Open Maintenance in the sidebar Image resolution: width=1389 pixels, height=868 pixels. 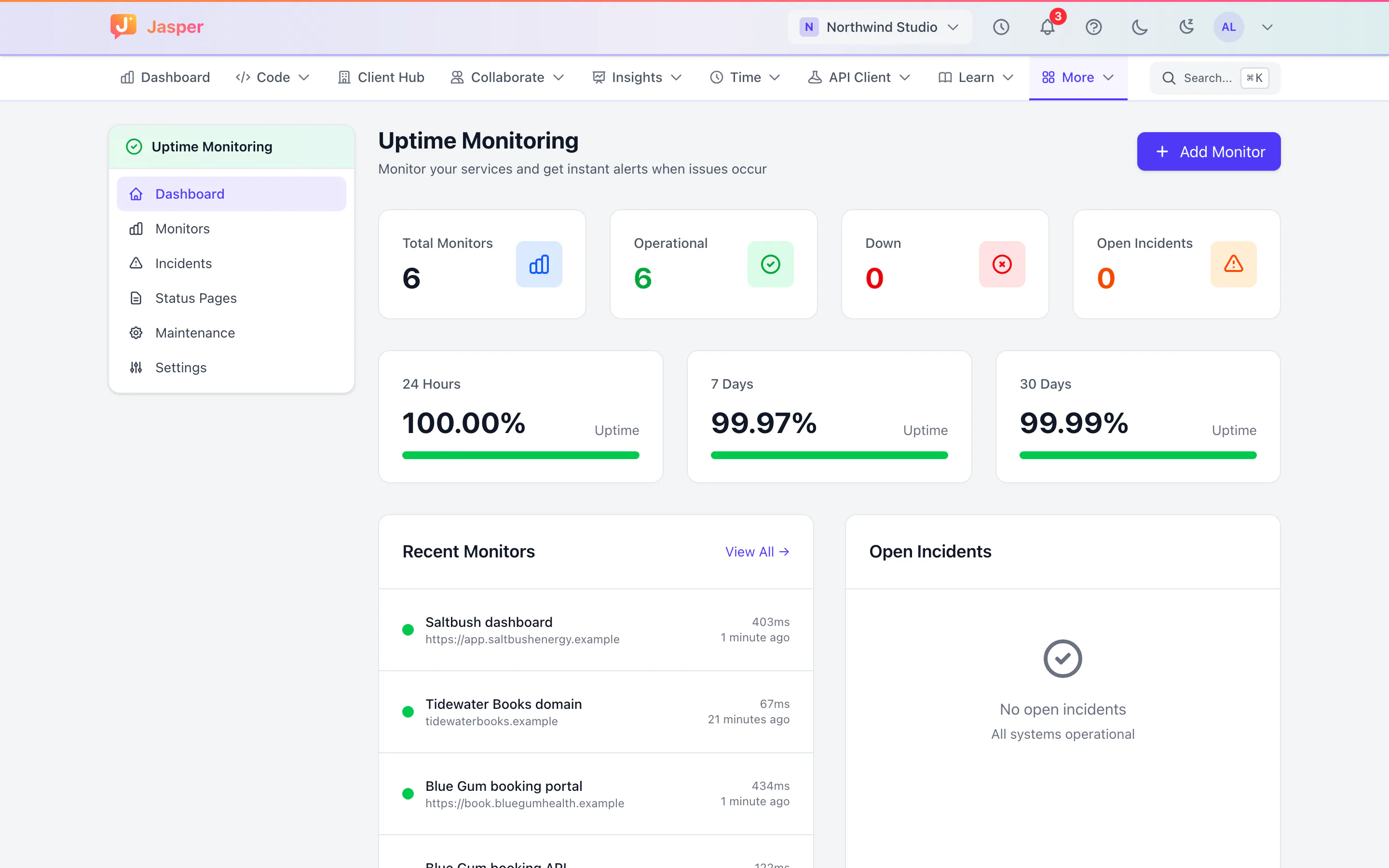click(231, 332)
